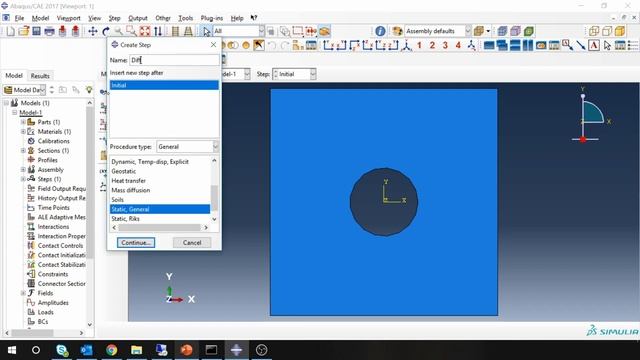Image resolution: width=640 pixels, height=360 pixels.
Task: Enable wireframe render style cube
Action: click(593, 31)
